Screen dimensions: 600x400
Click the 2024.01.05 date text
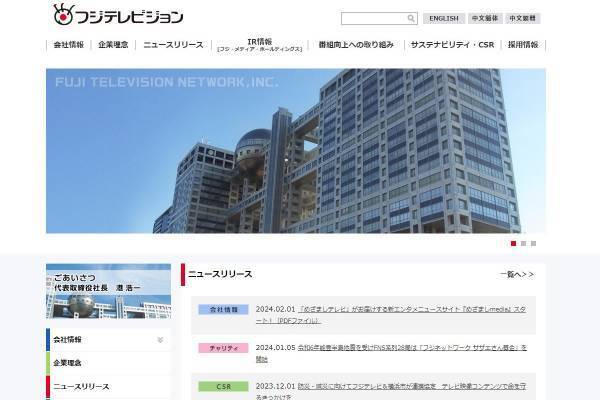[x=276, y=348]
